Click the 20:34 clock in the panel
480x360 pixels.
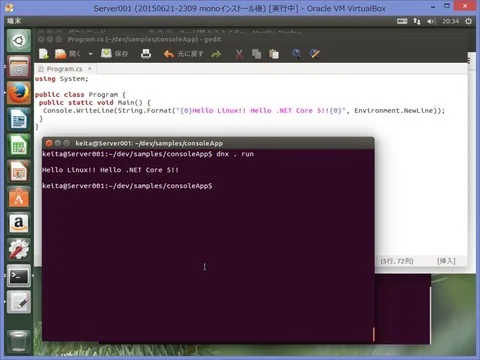click(x=450, y=21)
